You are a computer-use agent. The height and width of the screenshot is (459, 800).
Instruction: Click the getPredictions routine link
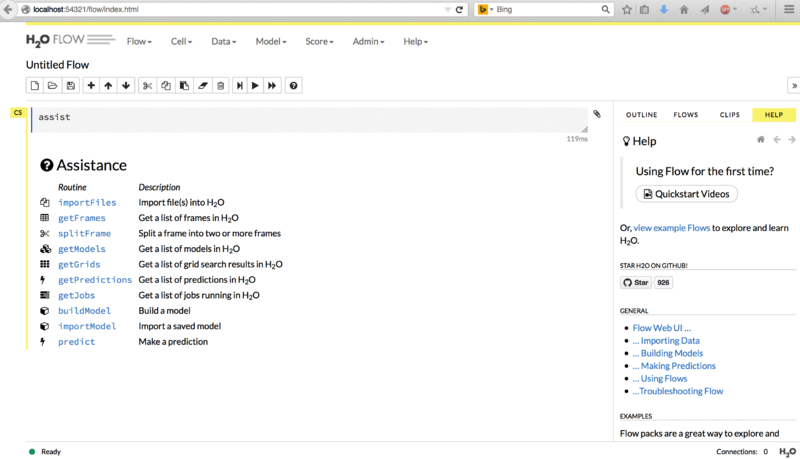(x=95, y=279)
